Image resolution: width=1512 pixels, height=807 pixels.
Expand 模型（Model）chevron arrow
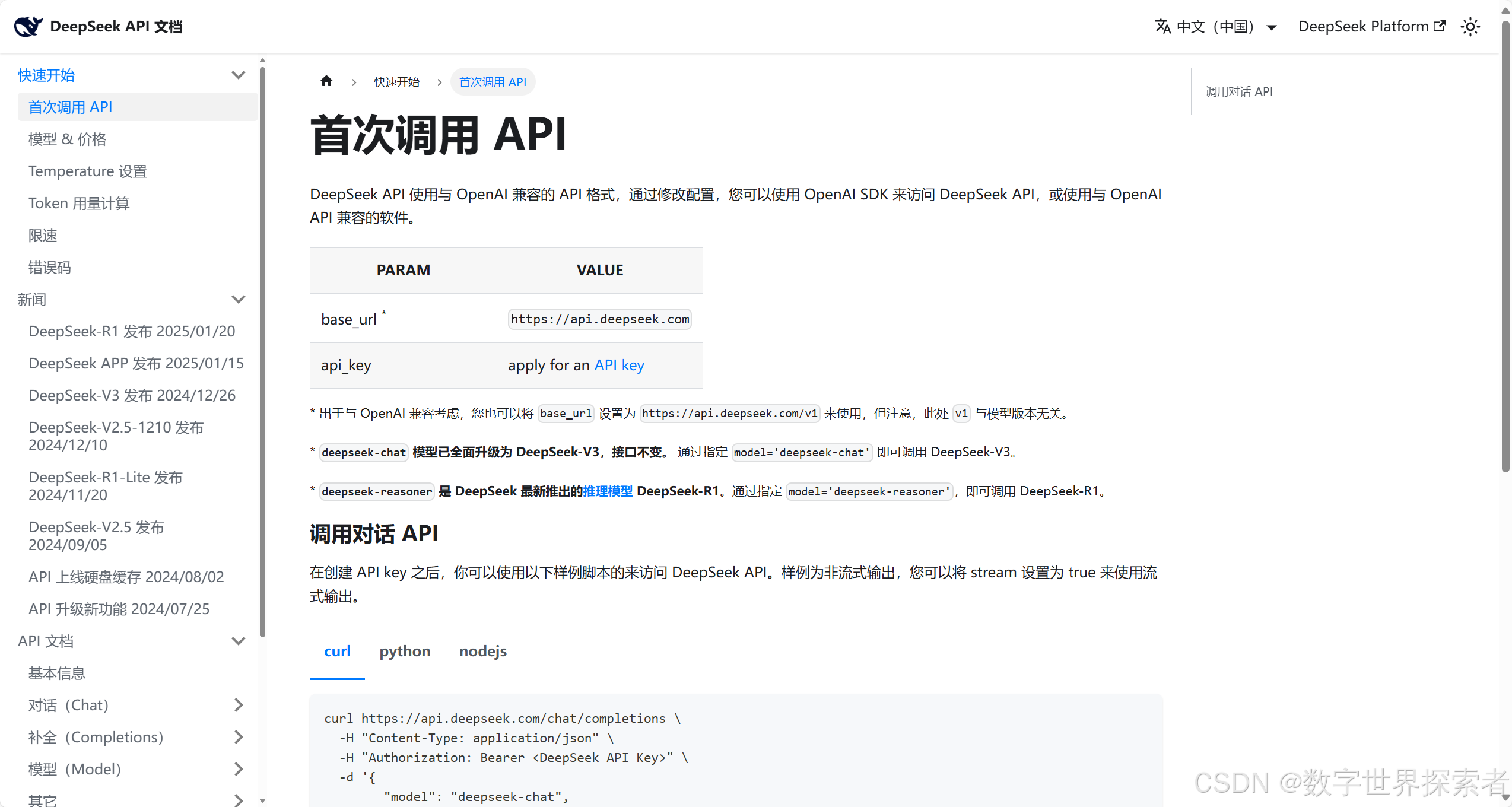click(x=238, y=770)
